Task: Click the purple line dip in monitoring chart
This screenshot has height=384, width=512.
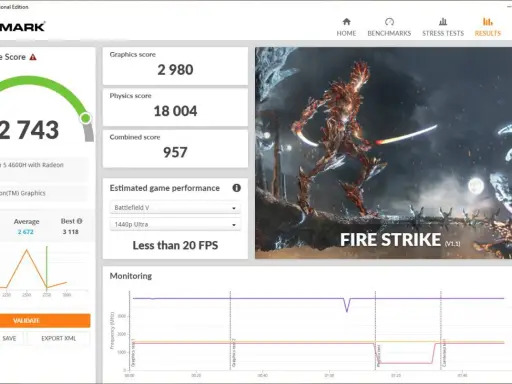Action: pos(347,305)
